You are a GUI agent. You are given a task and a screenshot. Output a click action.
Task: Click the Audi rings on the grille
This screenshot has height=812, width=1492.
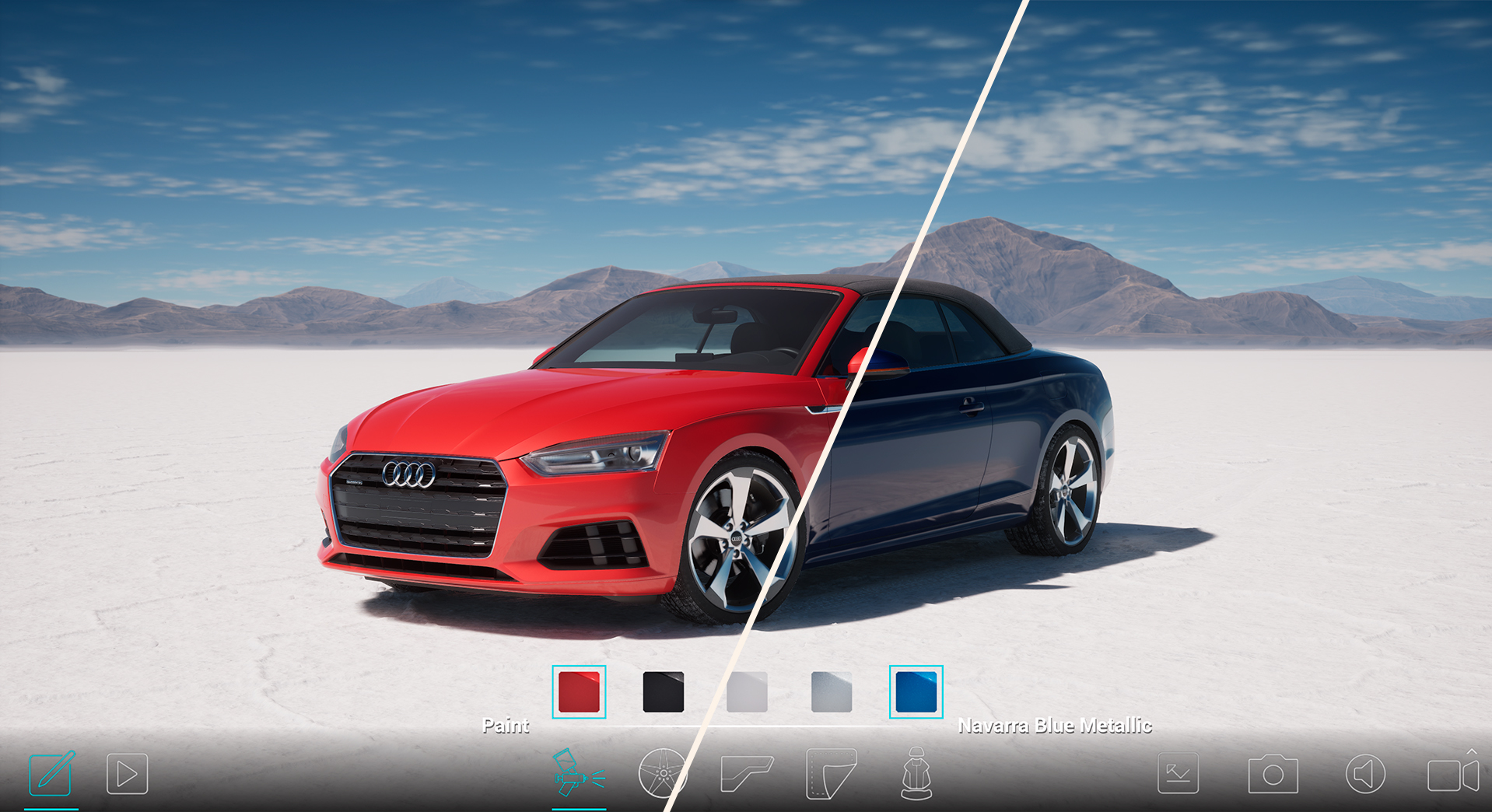tap(408, 474)
